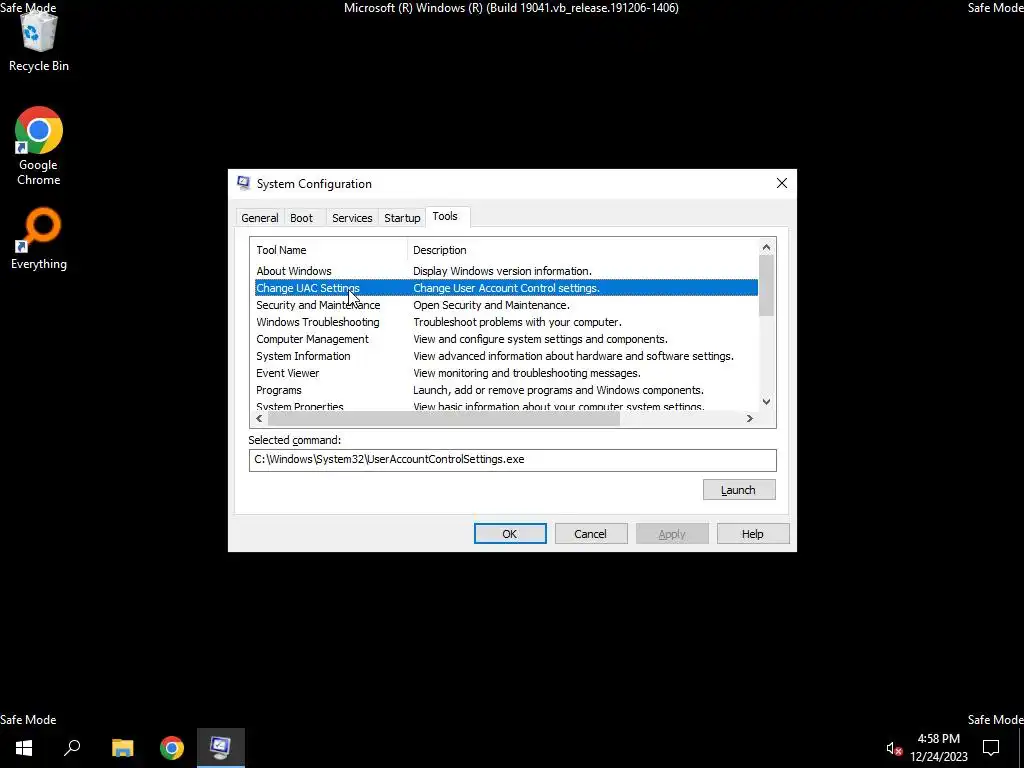Click 'View advanced information about hardware' description
The width and height of the screenshot is (1024, 768).
[x=573, y=356]
